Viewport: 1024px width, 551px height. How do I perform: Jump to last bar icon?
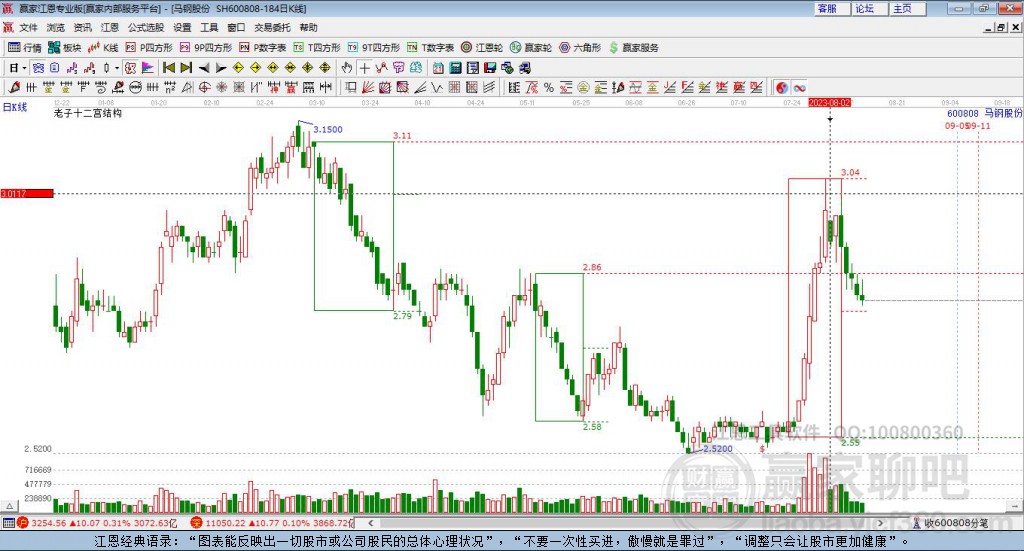tap(186, 68)
